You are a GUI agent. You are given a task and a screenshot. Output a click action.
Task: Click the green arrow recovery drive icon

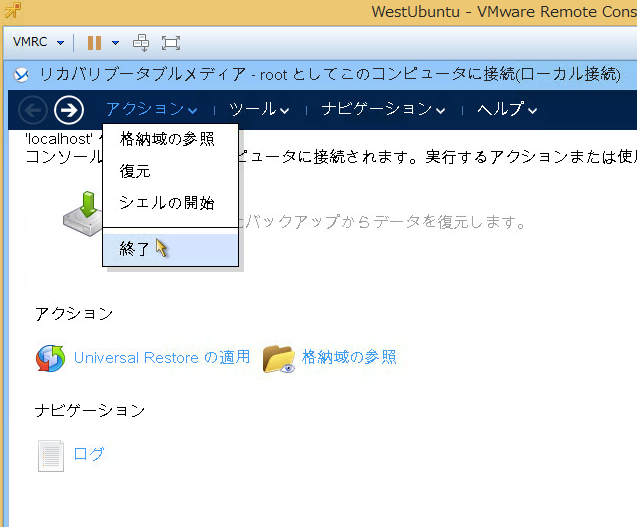pos(84,211)
